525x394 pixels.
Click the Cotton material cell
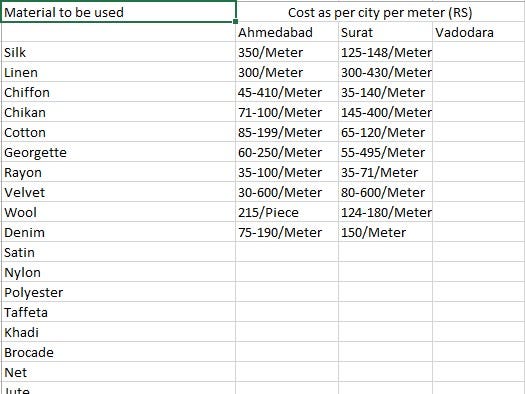click(x=119, y=132)
